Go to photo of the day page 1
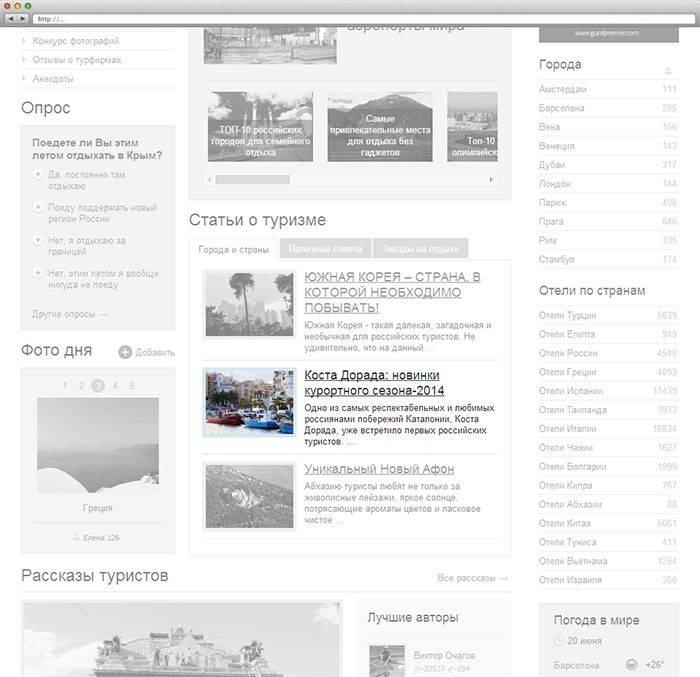The width and height of the screenshot is (700, 677). [x=65, y=386]
